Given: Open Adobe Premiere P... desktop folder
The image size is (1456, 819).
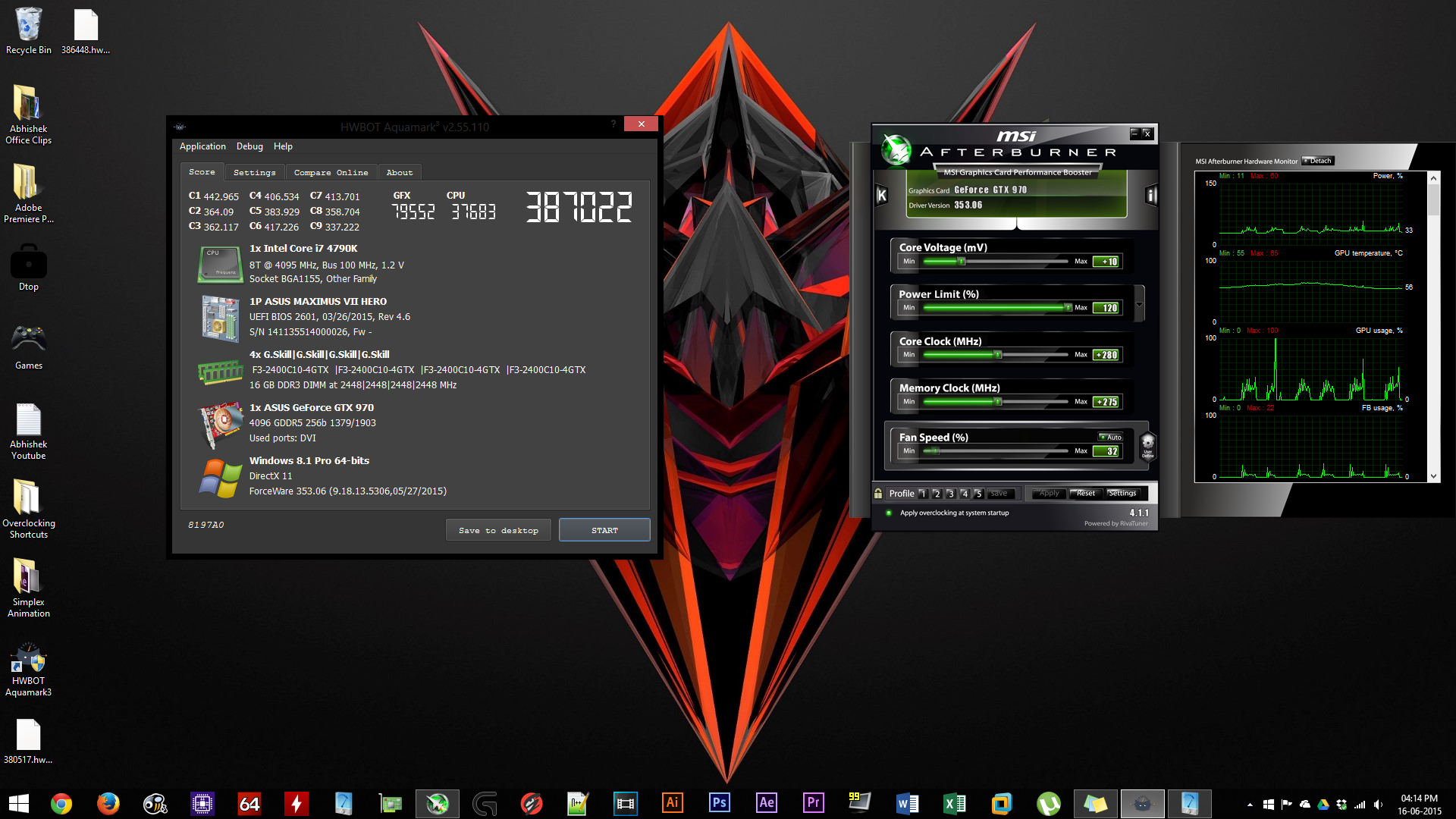Looking at the screenshot, I should tap(29, 193).
